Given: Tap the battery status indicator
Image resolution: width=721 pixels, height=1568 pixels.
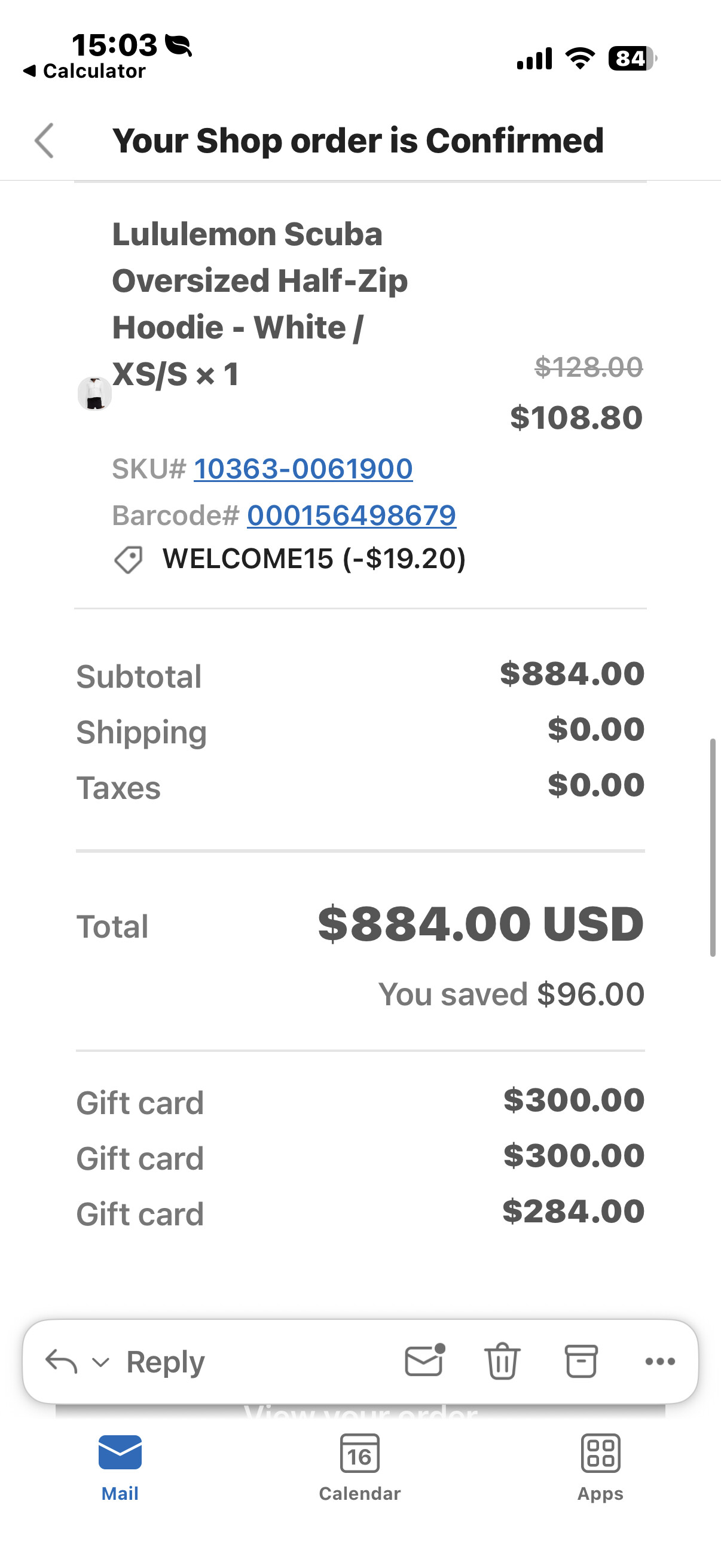Looking at the screenshot, I should (x=631, y=59).
